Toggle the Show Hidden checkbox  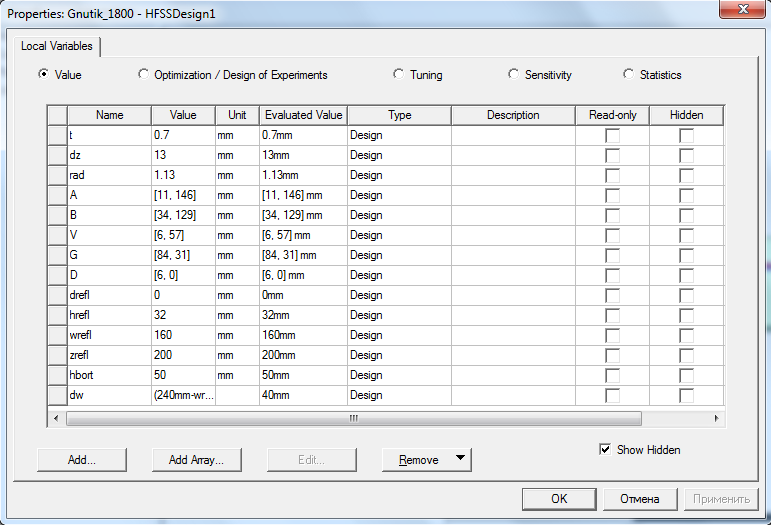tap(605, 450)
